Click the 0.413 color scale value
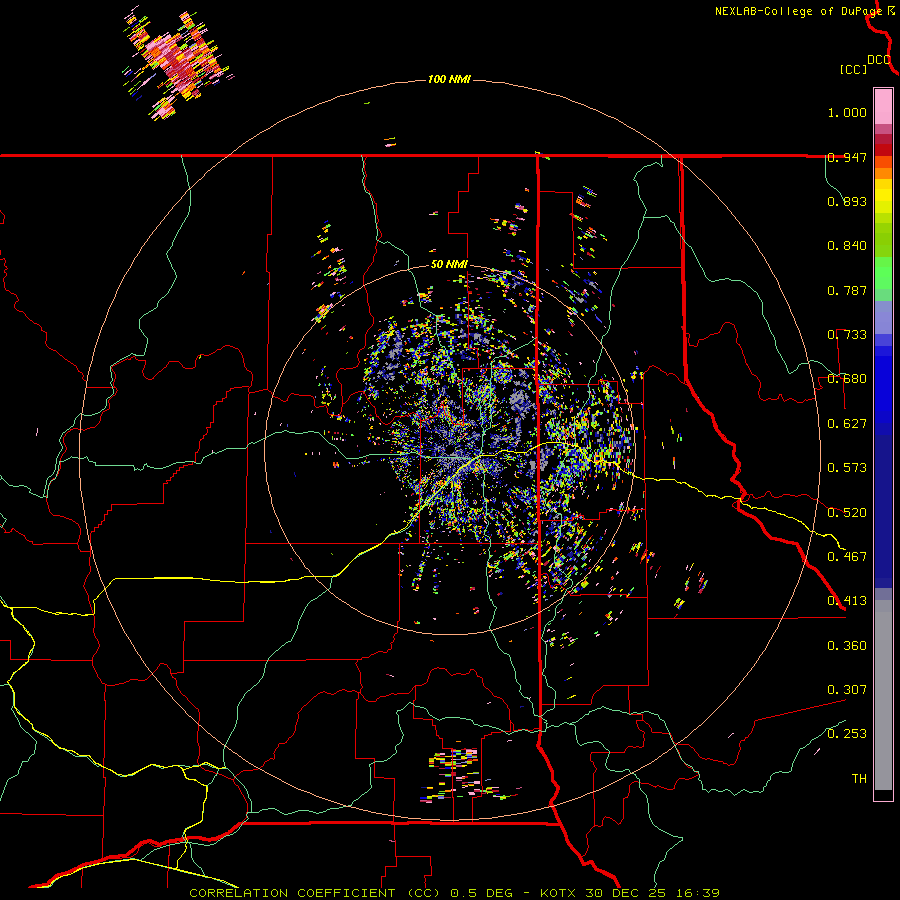Image resolution: width=900 pixels, height=900 pixels. (x=847, y=601)
